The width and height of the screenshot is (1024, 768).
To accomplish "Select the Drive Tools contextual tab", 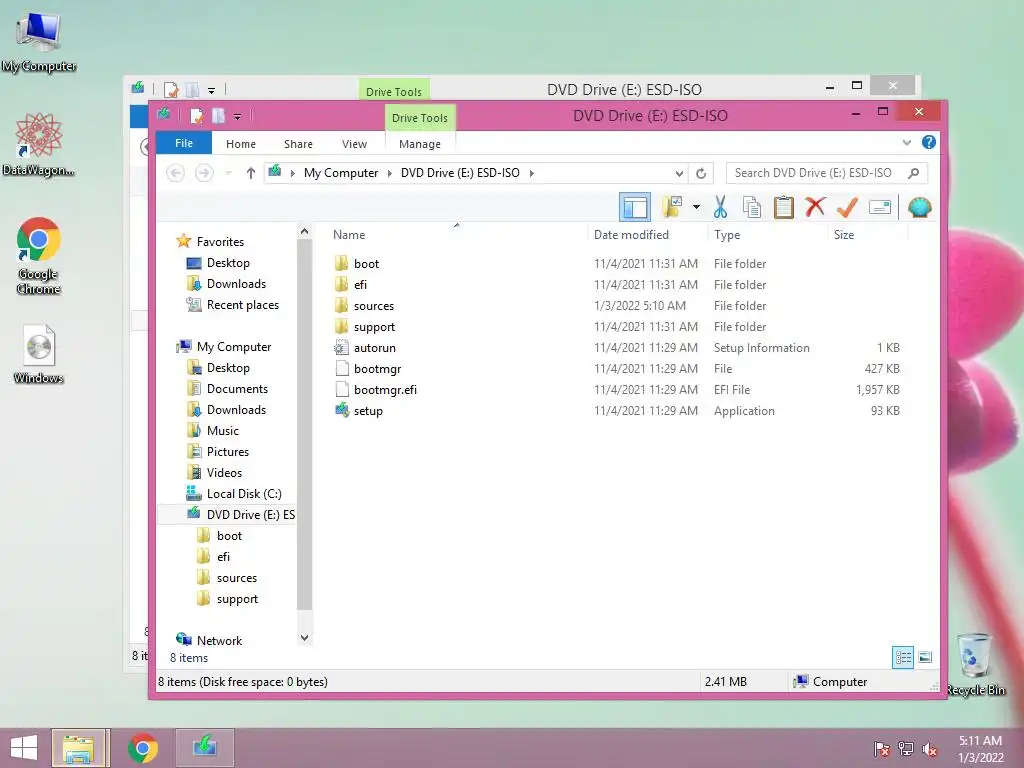I will pos(420,118).
